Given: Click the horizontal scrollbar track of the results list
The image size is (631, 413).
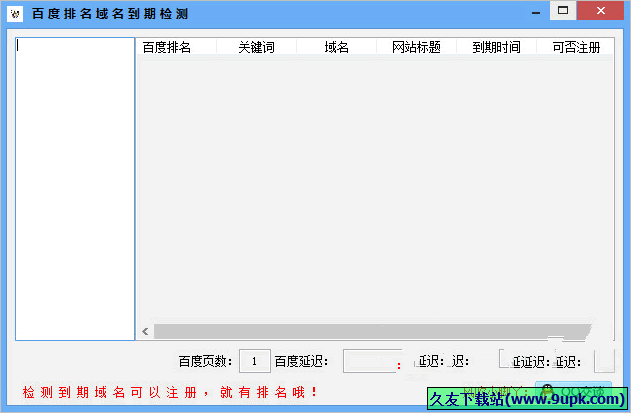Looking at the screenshot, I should [372, 331].
